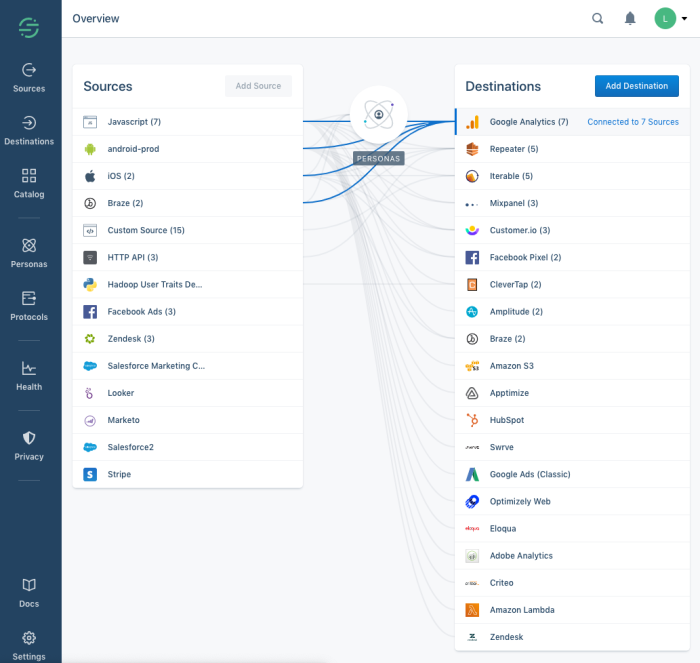Open the Zendesk destination row

coord(572,637)
